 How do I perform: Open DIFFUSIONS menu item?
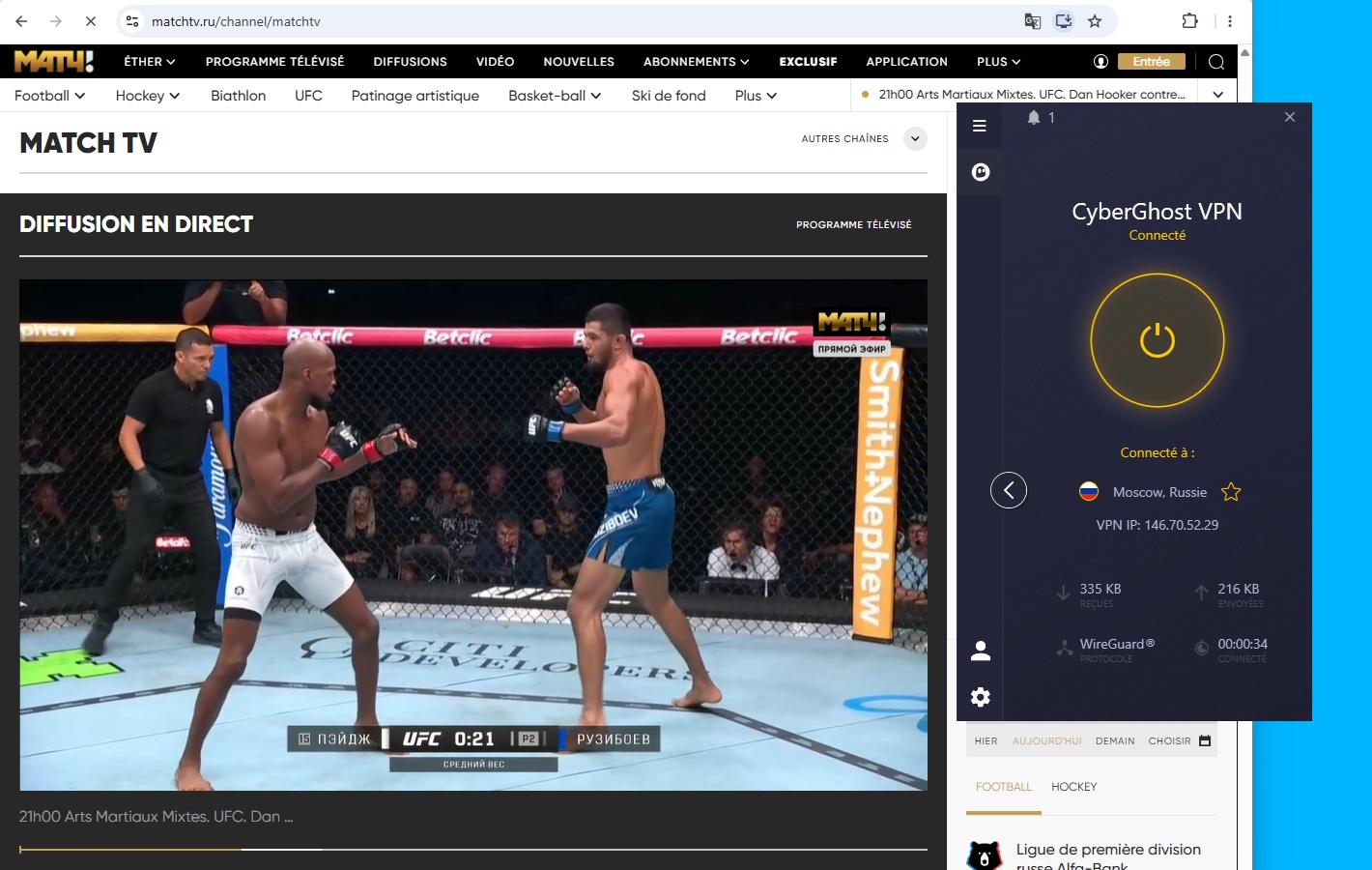(410, 61)
